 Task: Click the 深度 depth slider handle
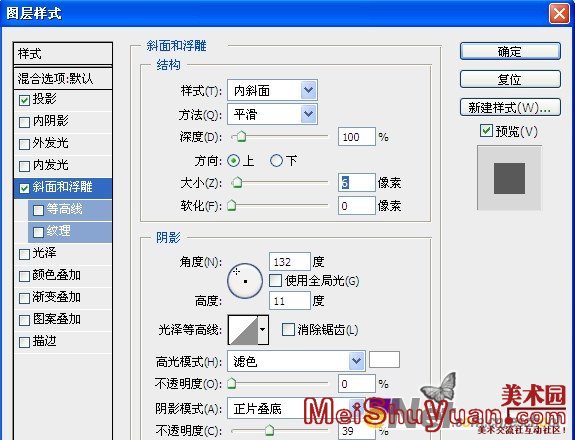[x=241, y=137]
